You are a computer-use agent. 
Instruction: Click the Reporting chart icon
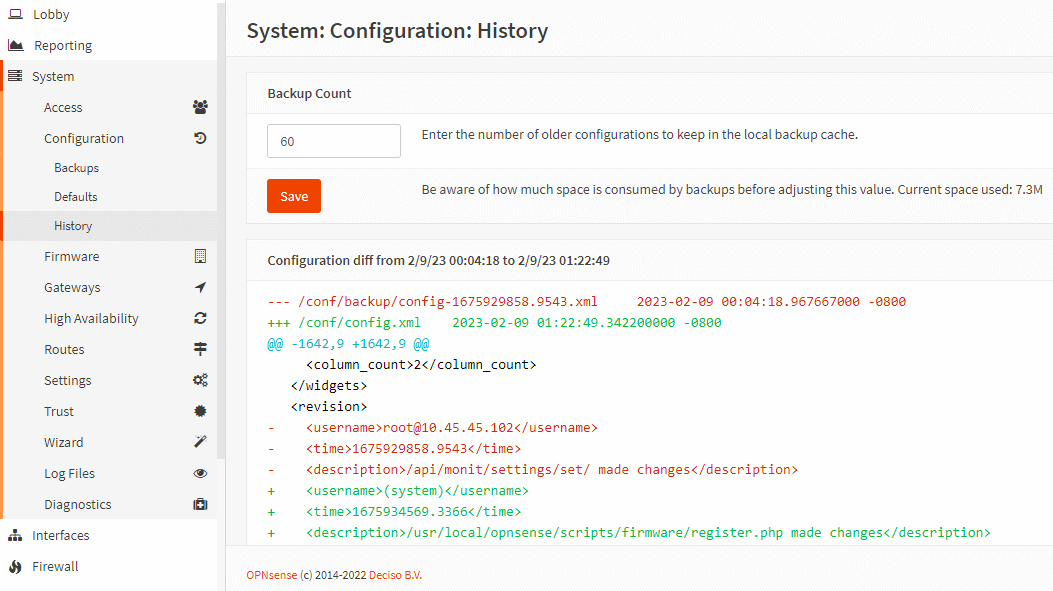tap(15, 45)
